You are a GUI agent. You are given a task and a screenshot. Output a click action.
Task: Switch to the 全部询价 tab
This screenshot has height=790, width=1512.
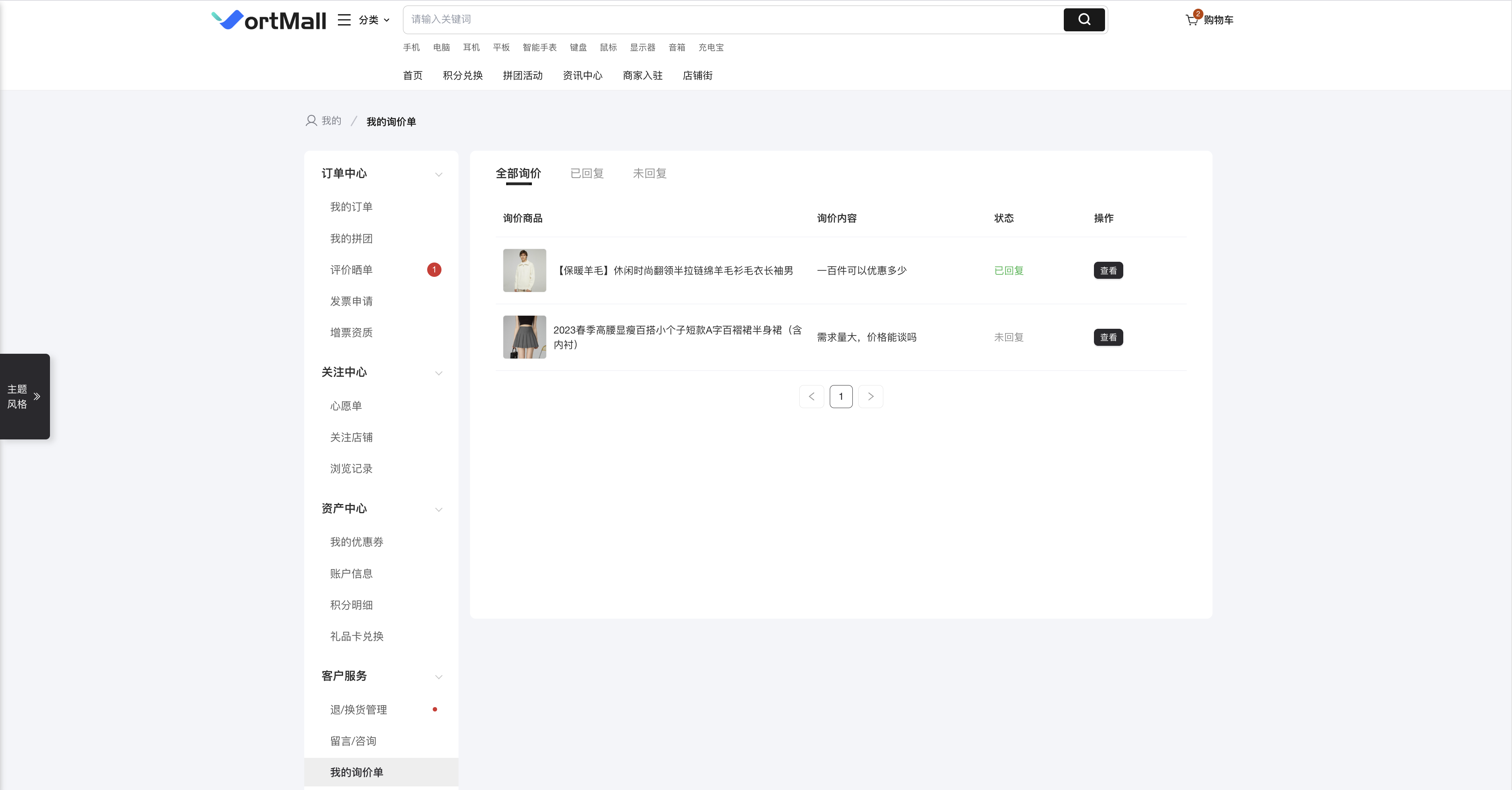[x=518, y=174]
